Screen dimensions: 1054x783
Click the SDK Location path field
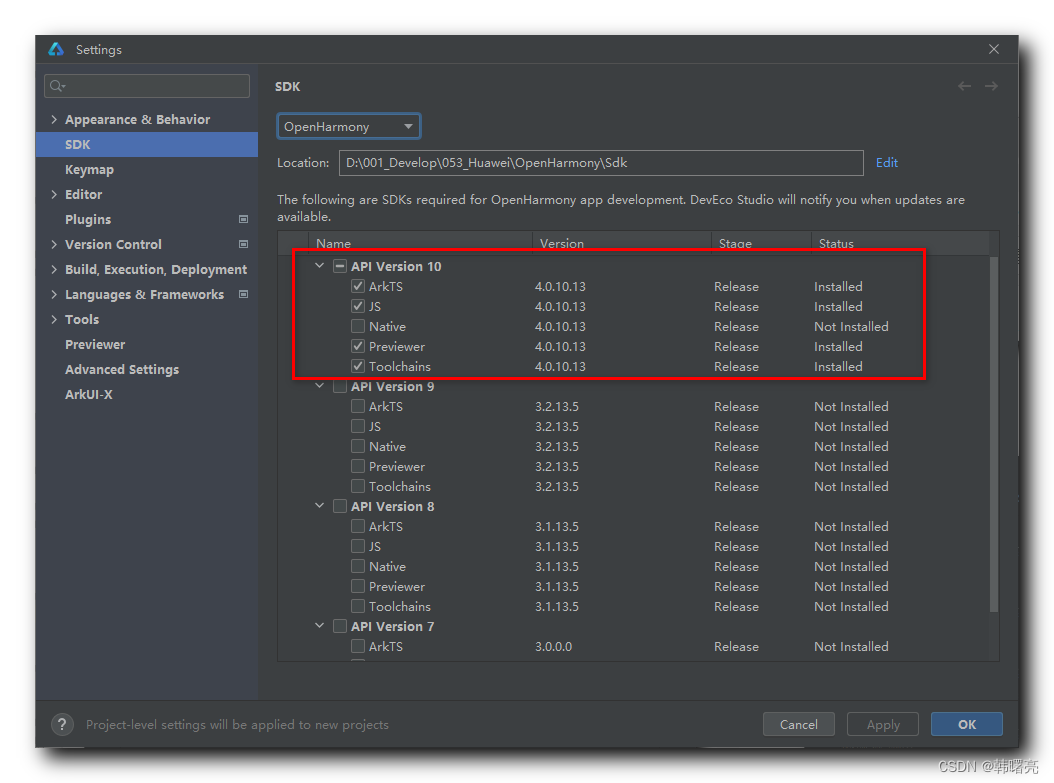pyautogui.click(x=600, y=163)
